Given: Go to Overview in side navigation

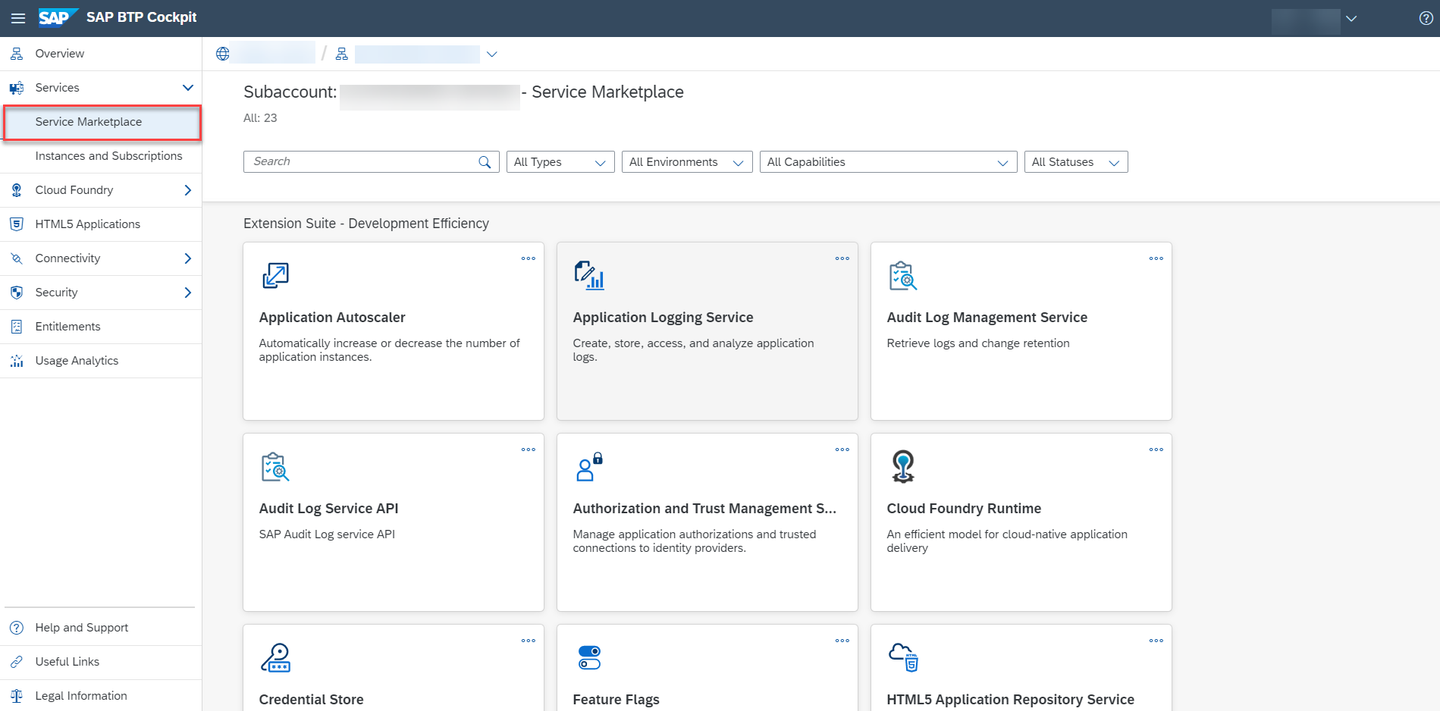Looking at the screenshot, I should tap(100, 54).
